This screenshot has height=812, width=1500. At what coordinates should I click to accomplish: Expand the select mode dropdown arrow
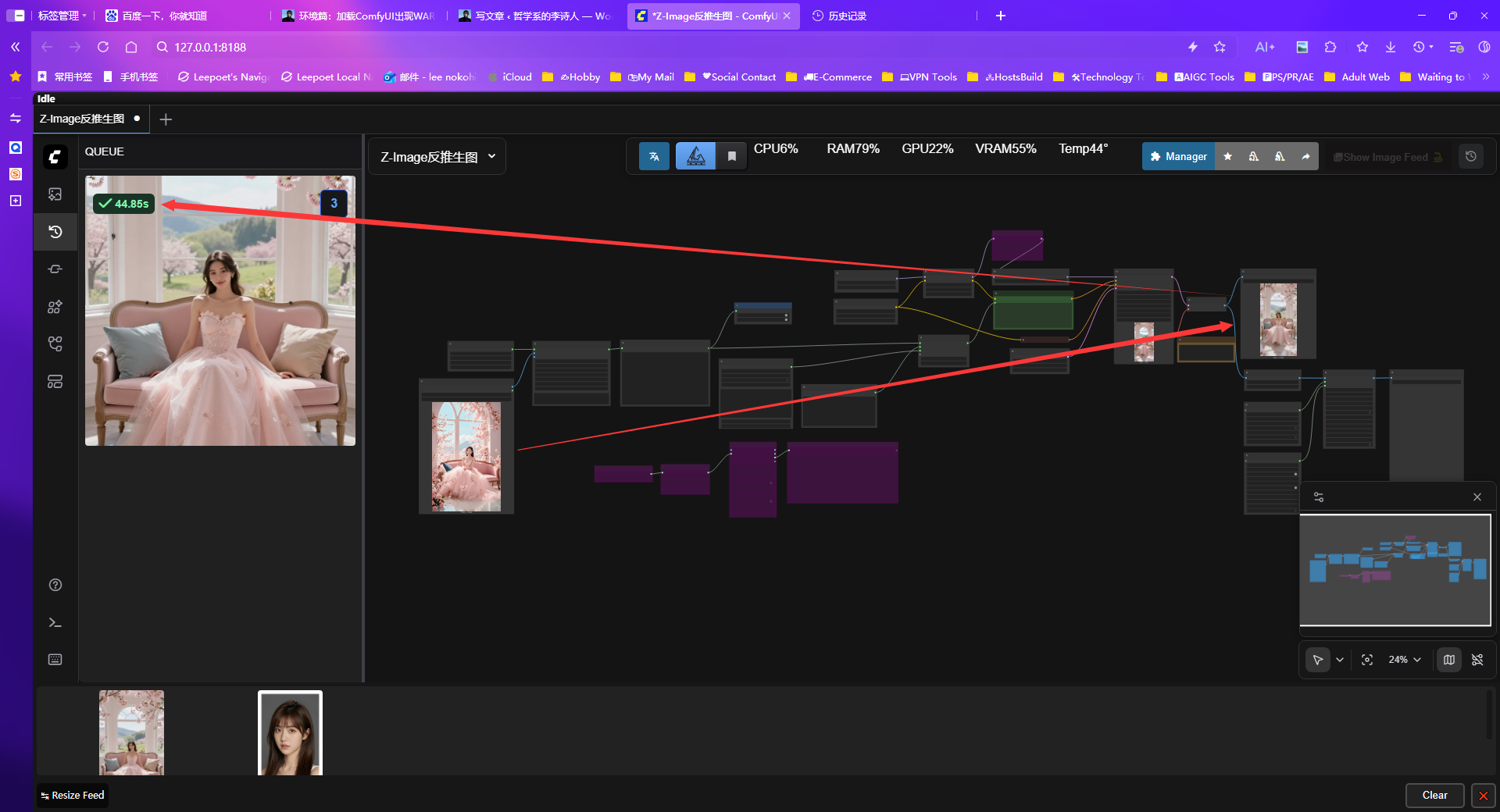[x=1340, y=660]
